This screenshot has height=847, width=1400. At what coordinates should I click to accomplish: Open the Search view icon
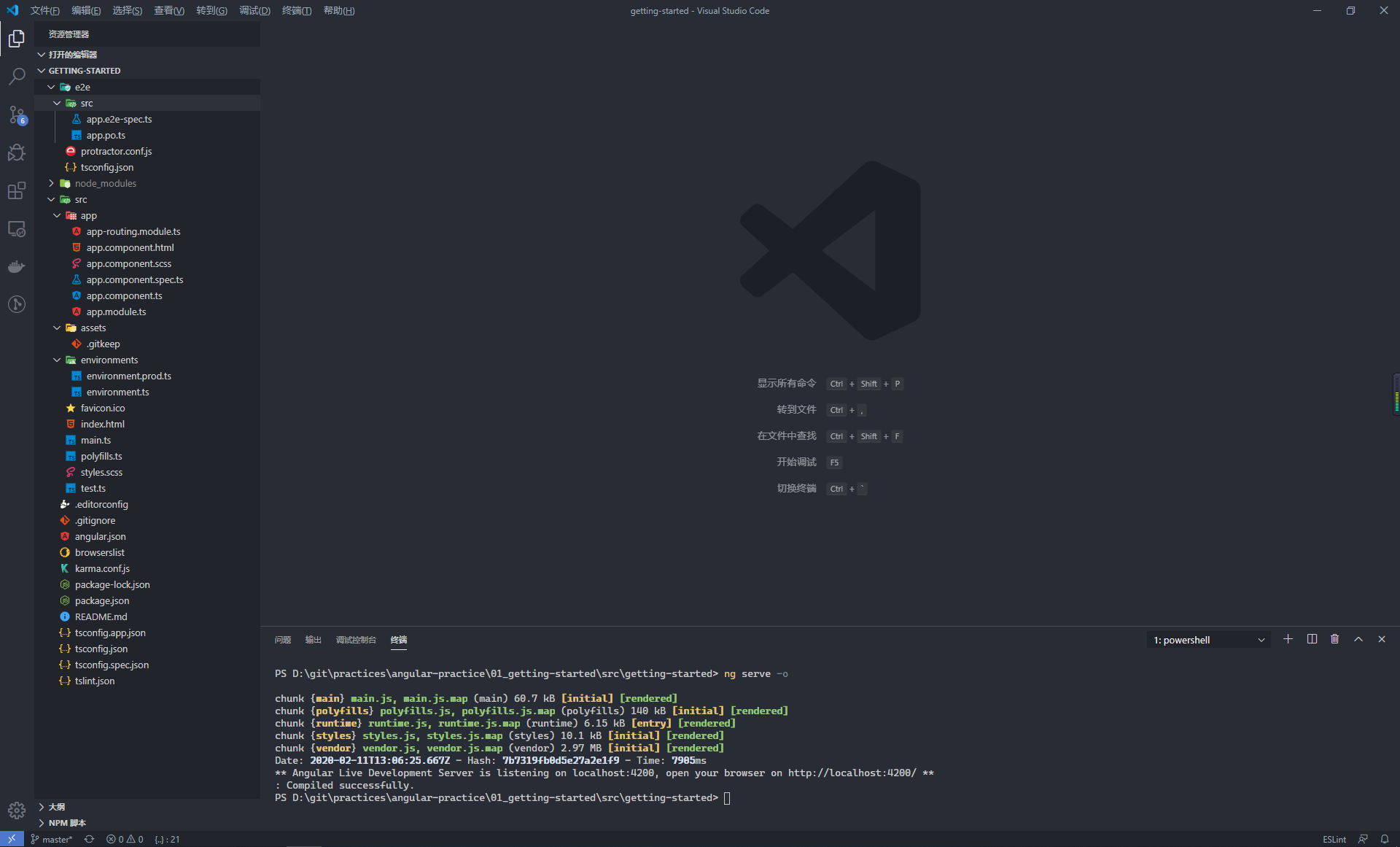17,76
